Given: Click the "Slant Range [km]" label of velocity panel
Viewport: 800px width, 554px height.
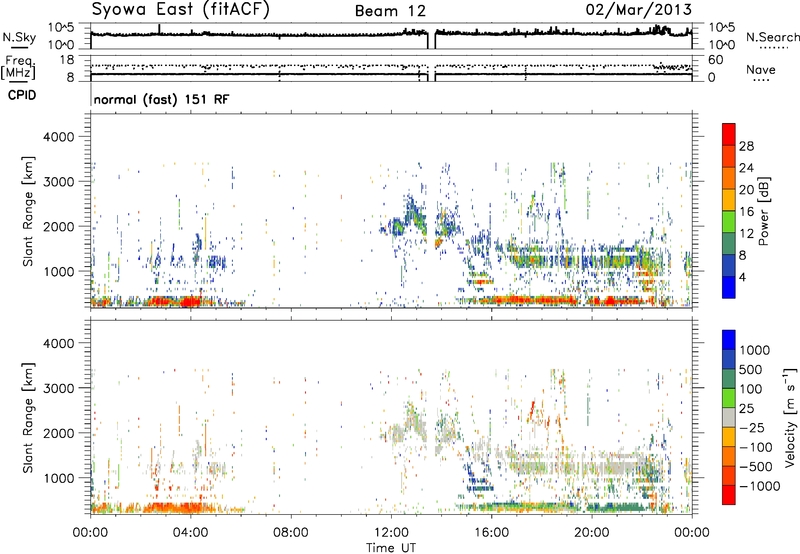Looking at the screenshot, I should (28, 418).
